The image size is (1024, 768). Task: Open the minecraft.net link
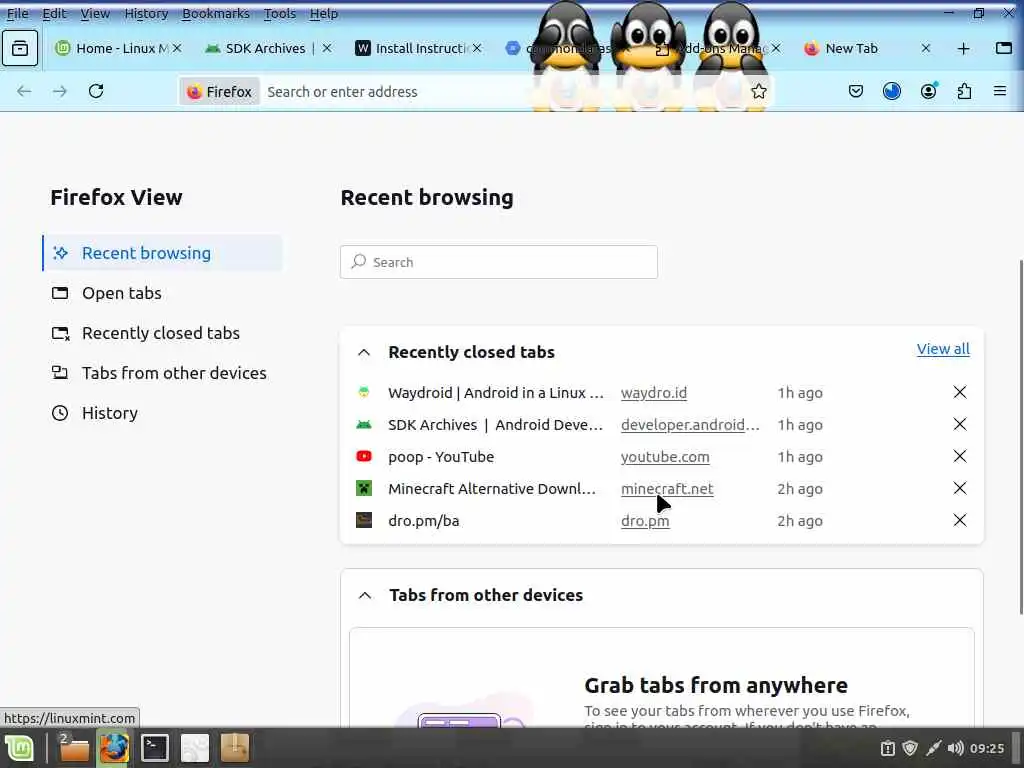coord(667,489)
